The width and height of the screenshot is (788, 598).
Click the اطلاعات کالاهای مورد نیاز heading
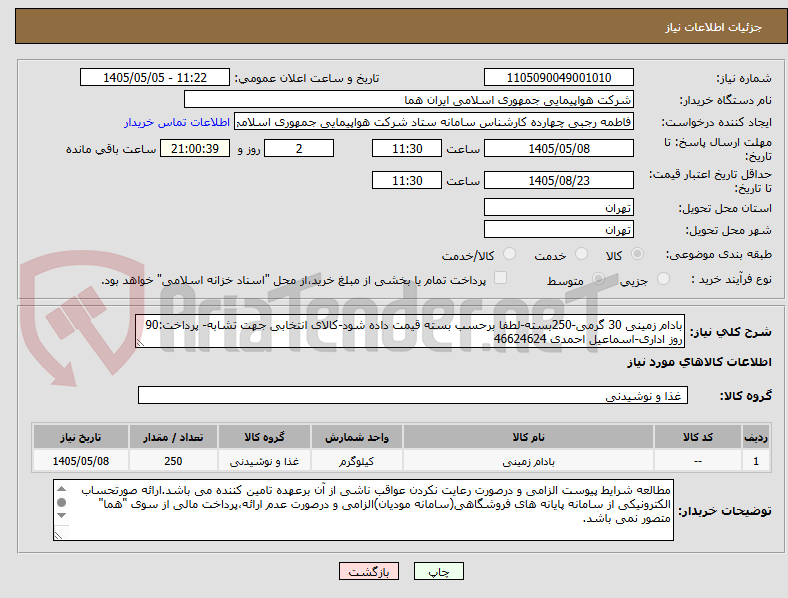699,362
